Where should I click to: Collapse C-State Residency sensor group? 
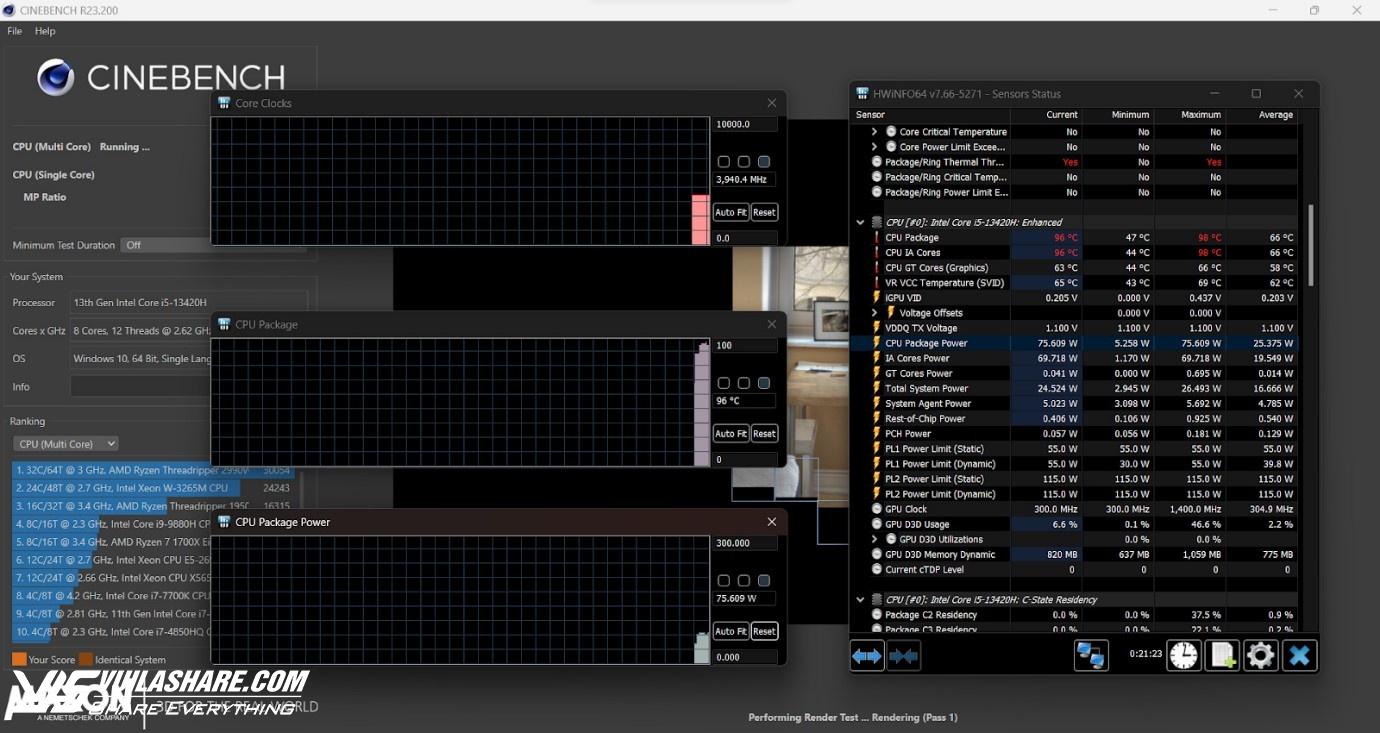coord(860,600)
